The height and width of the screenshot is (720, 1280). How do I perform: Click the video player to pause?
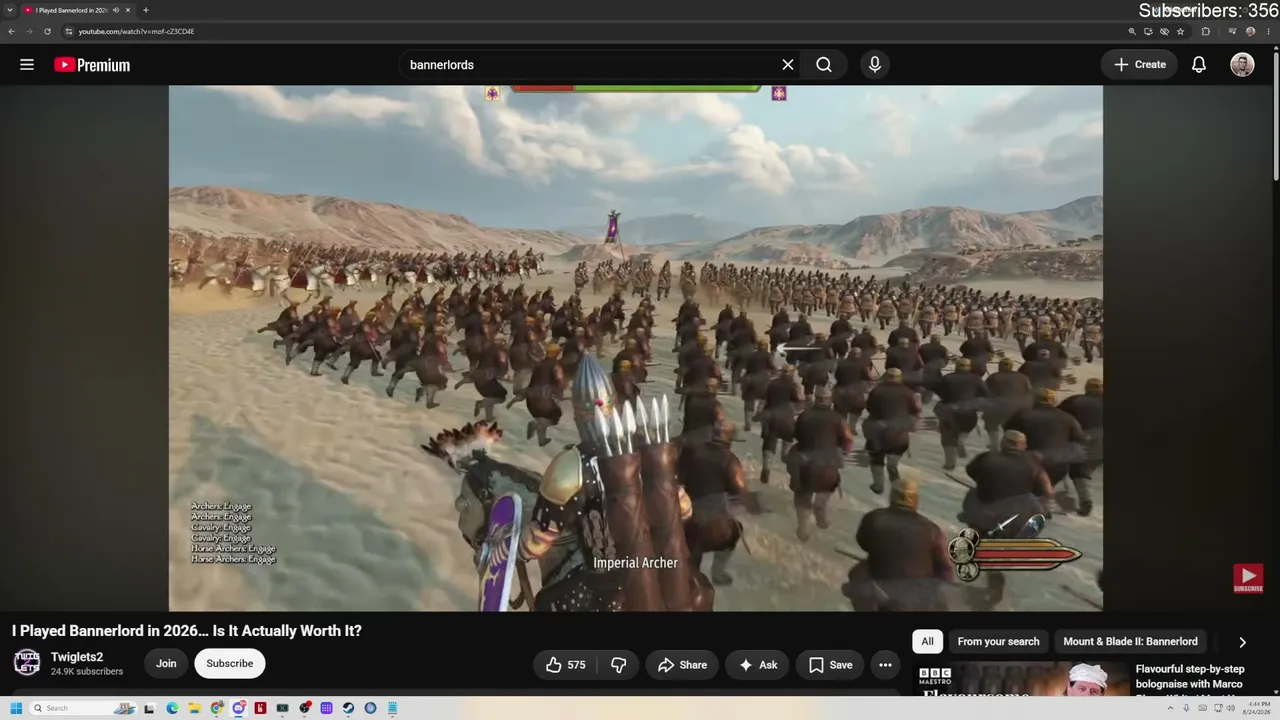pos(636,348)
